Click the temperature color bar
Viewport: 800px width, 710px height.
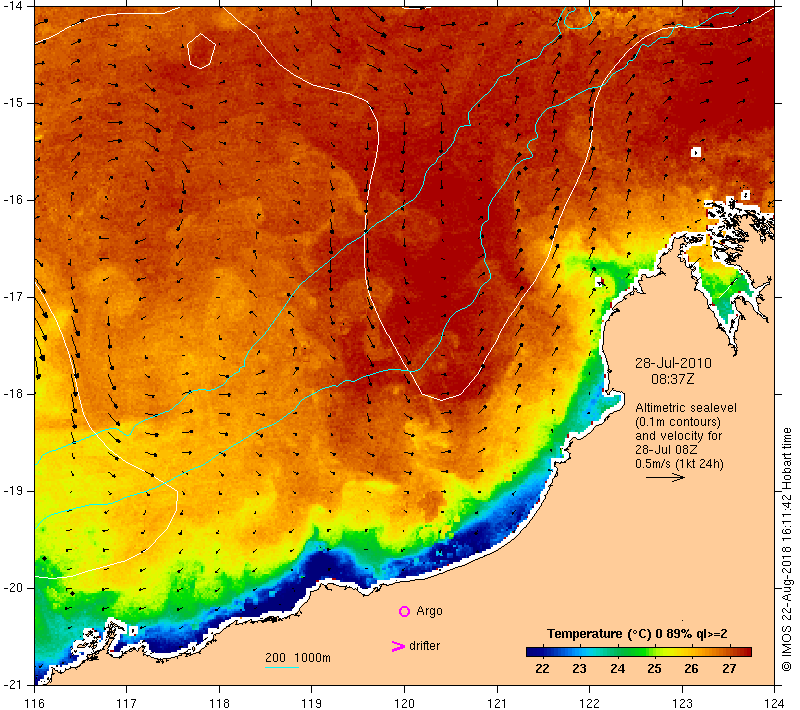pyautogui.click(x=639, y=651)
